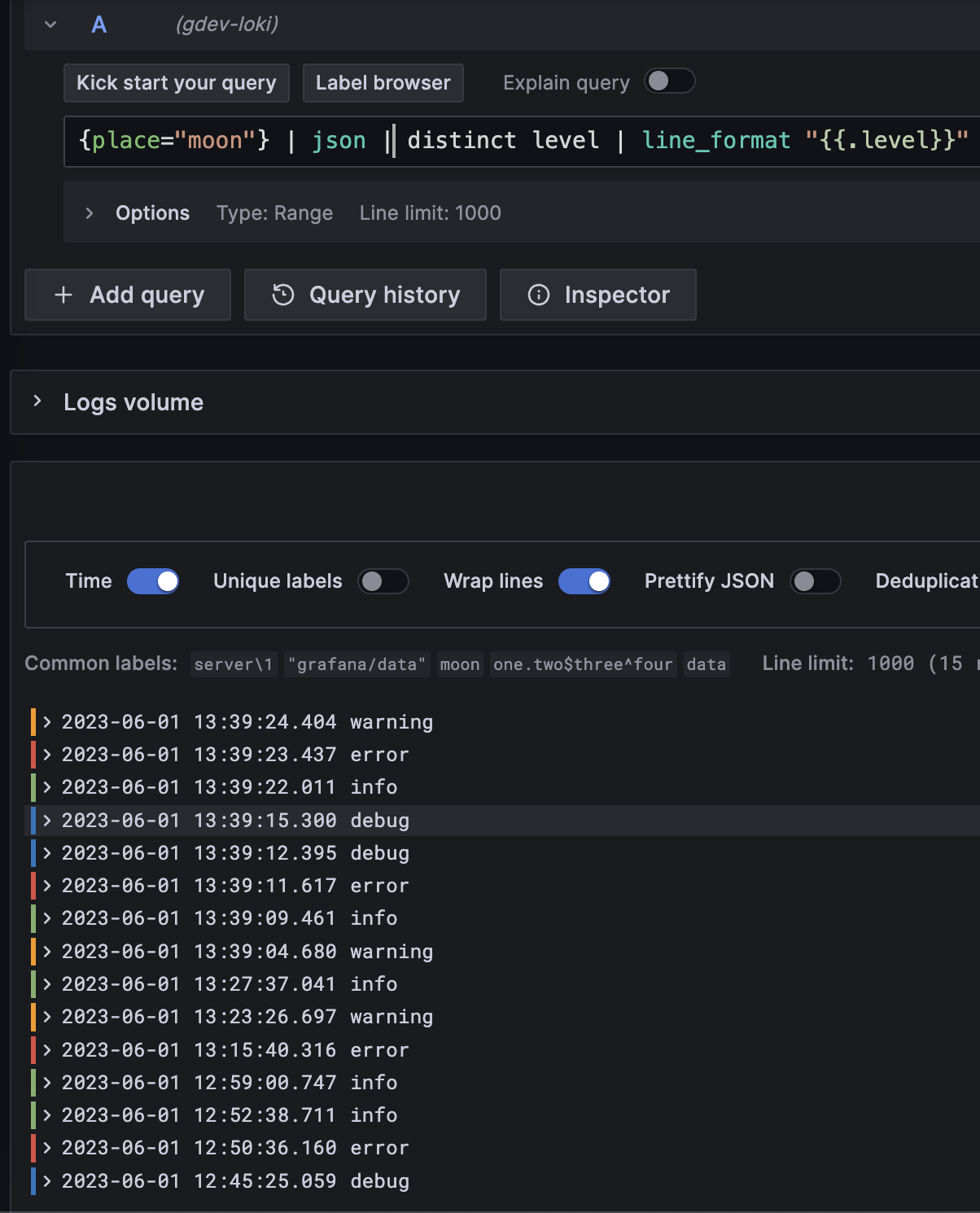The width and height of the screenshot is (980, 1213).
Task: Expand the highlighted debug row at 13:39:15.300
Action: [46, 821]
